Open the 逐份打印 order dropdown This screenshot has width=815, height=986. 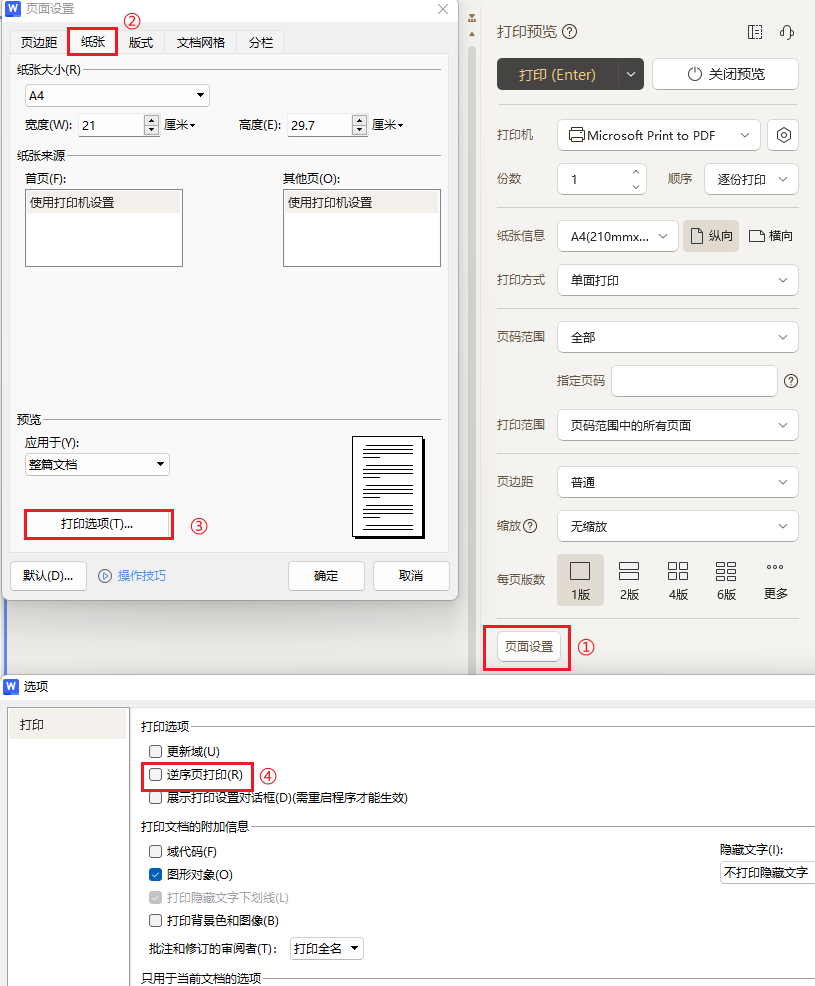tap(751, 179)
